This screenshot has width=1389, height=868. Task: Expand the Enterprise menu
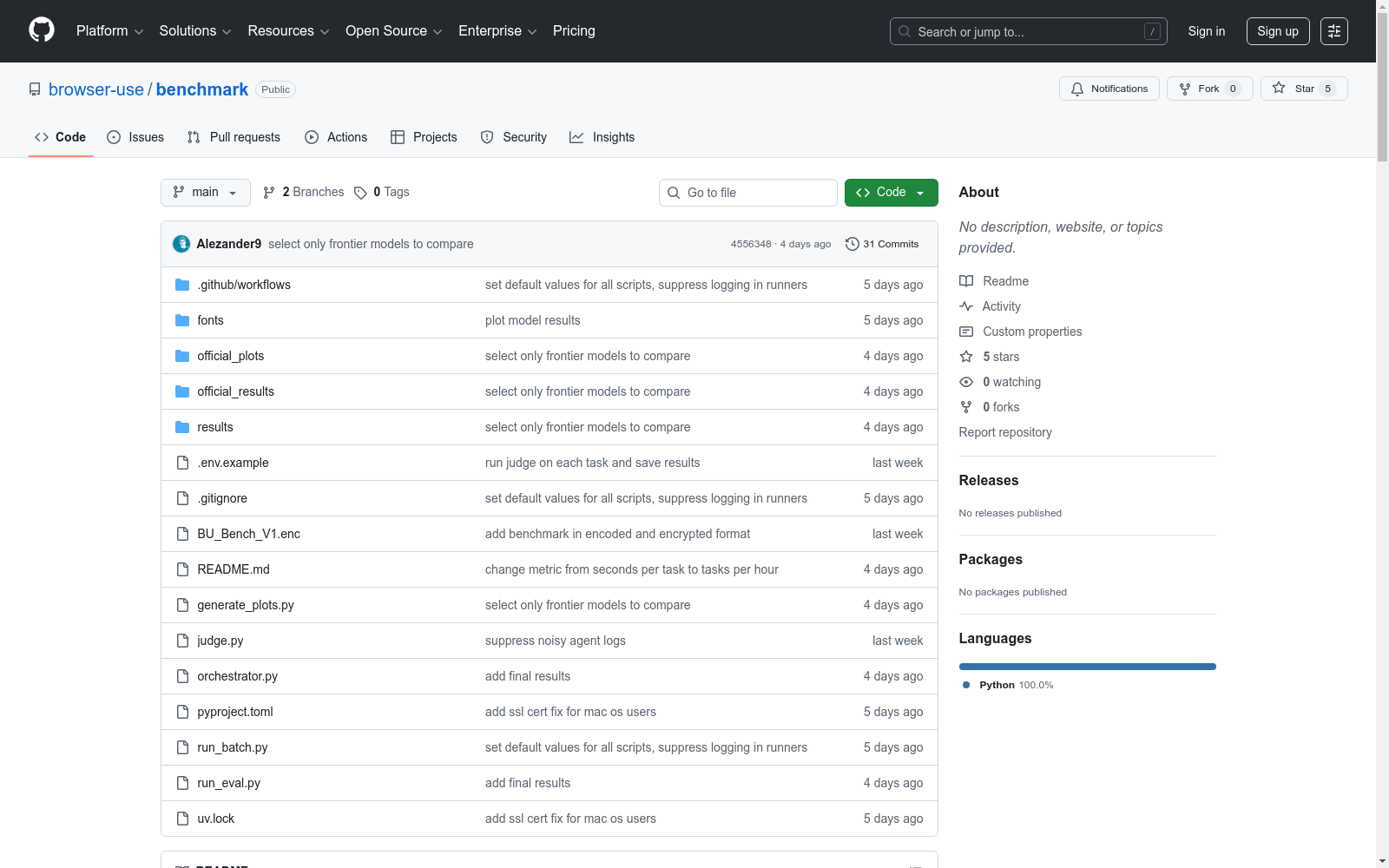[x=497, y=31]
